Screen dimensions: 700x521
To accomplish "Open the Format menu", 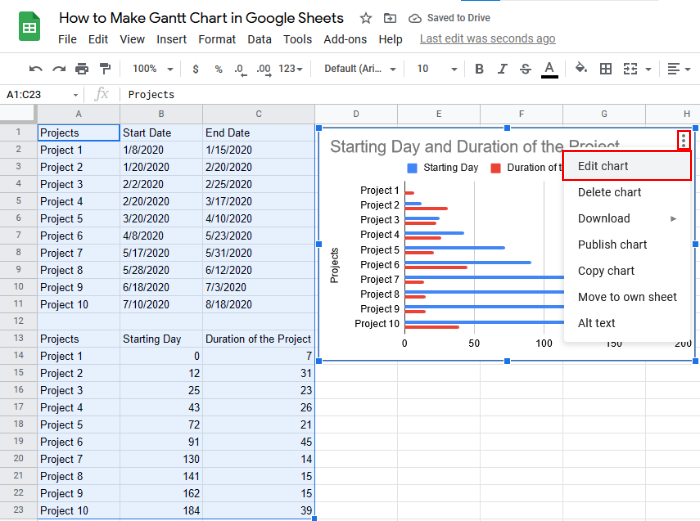I will tap(217, 39).
